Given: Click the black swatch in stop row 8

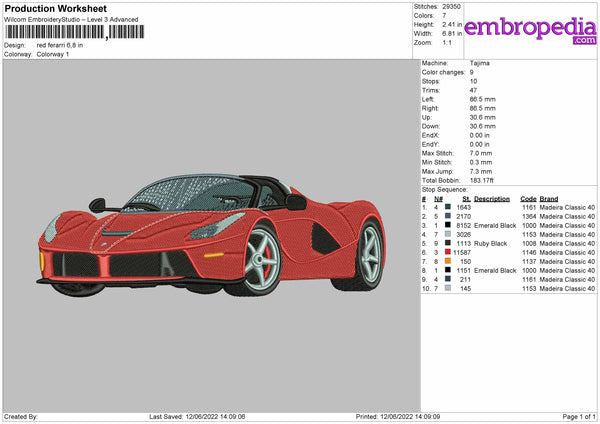Looking at the screenshot, I should pos(448,270).
